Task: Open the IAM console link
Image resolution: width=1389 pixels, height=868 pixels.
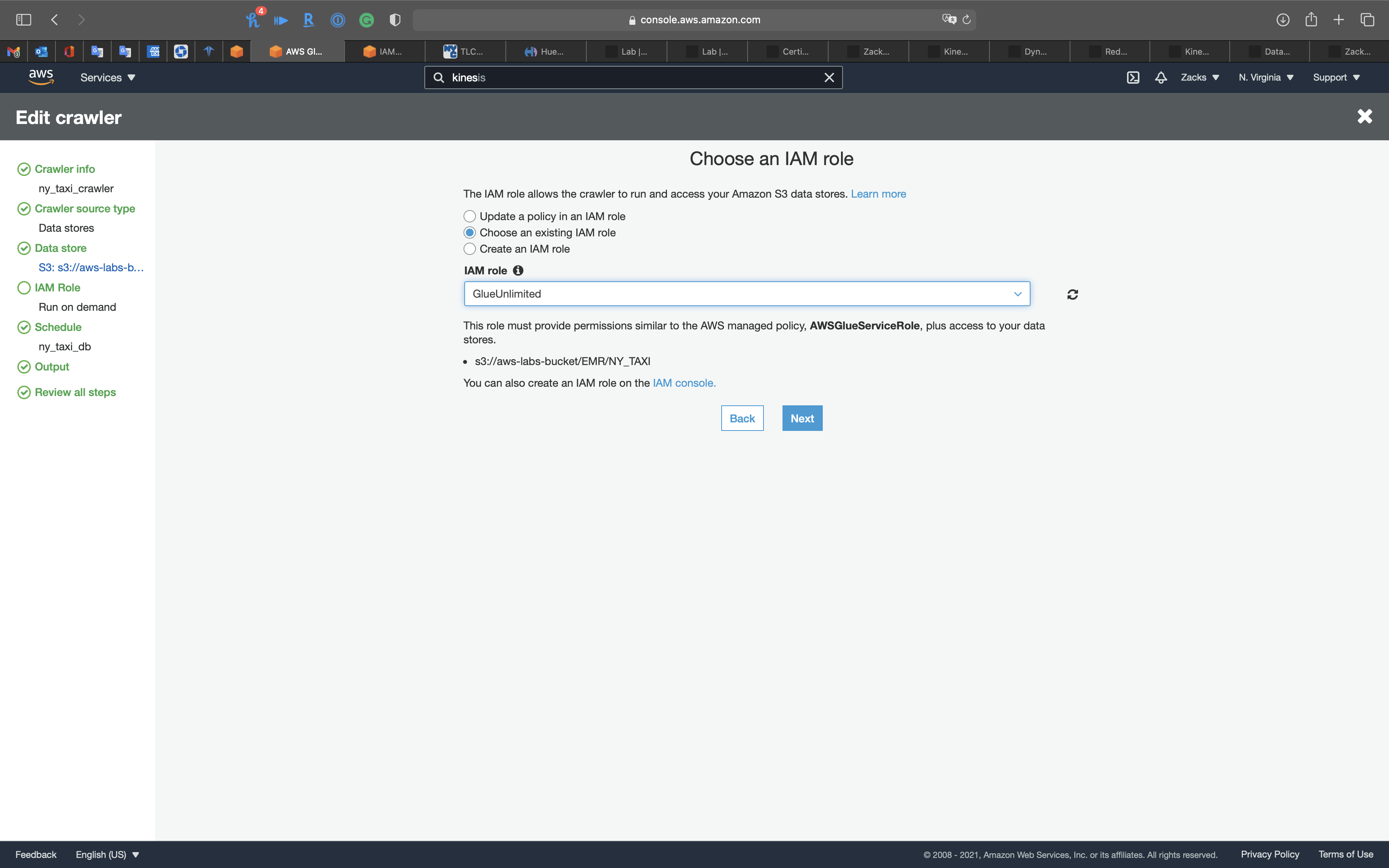Action: point(684,383)
